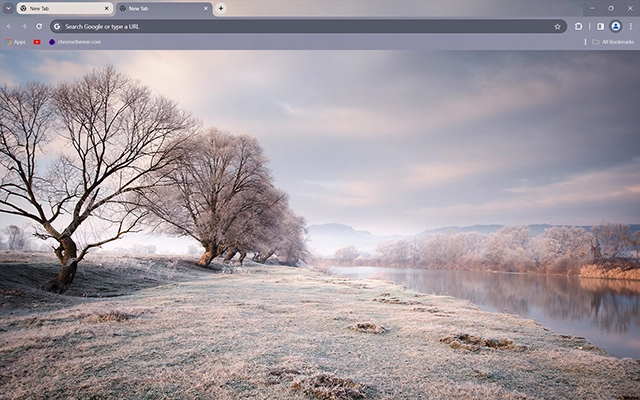Close the second New Tab

click(206, 8)
